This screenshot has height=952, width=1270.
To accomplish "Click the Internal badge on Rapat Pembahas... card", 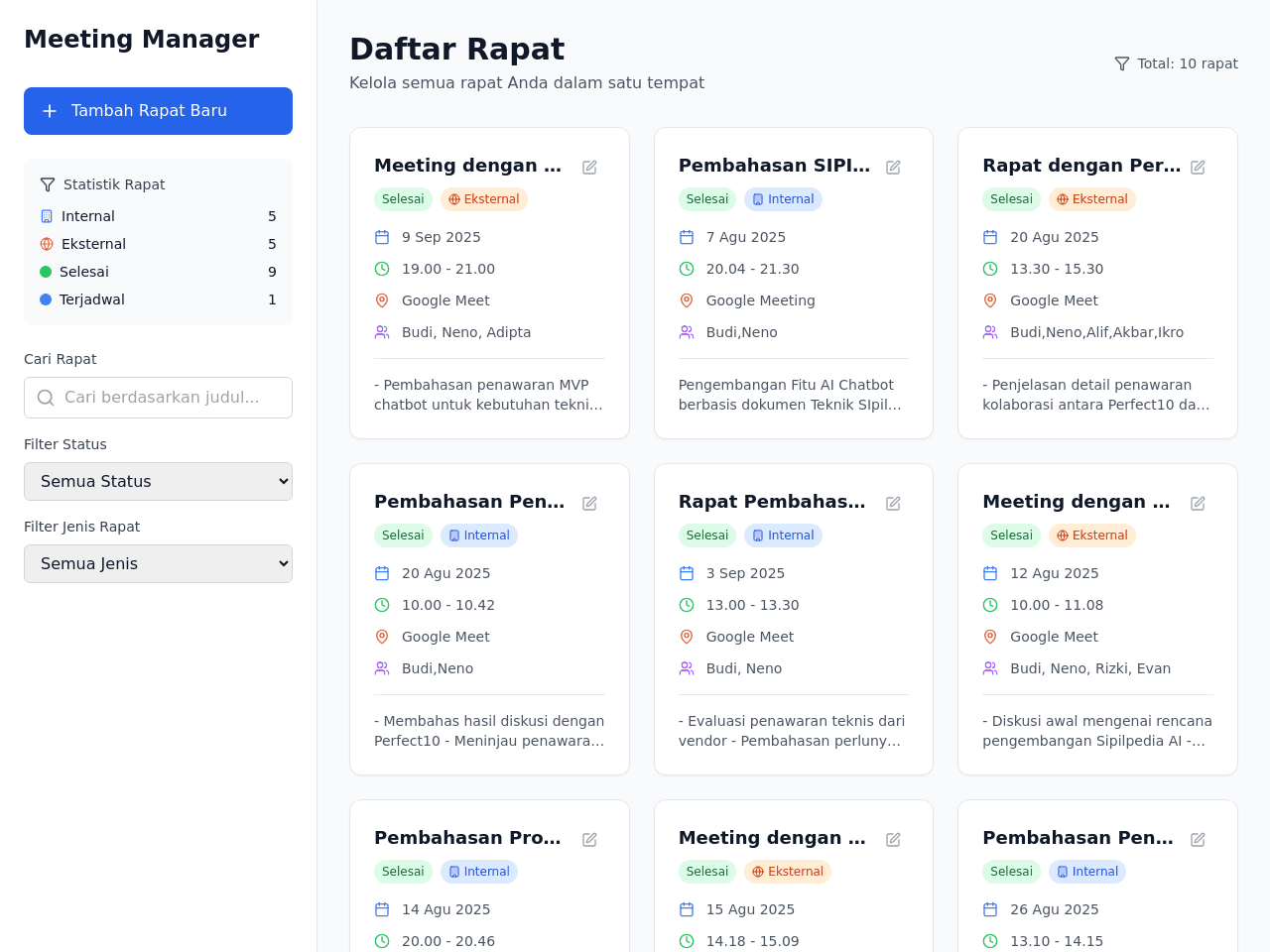I will (x=783, y=535).
